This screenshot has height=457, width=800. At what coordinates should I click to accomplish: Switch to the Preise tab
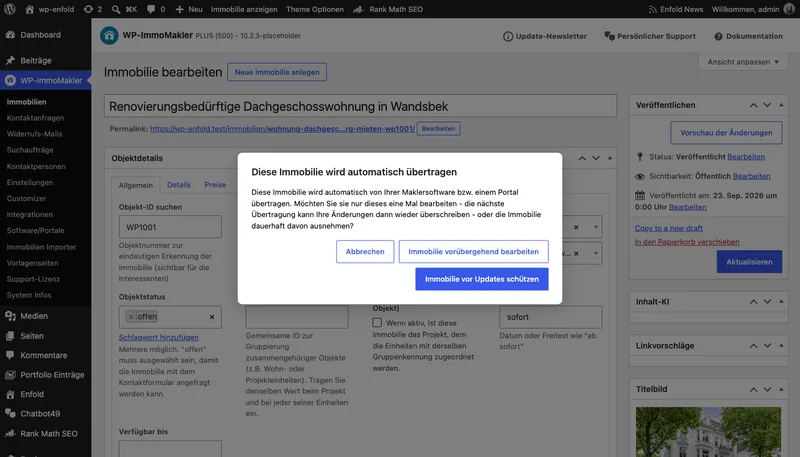pos(215,185)
